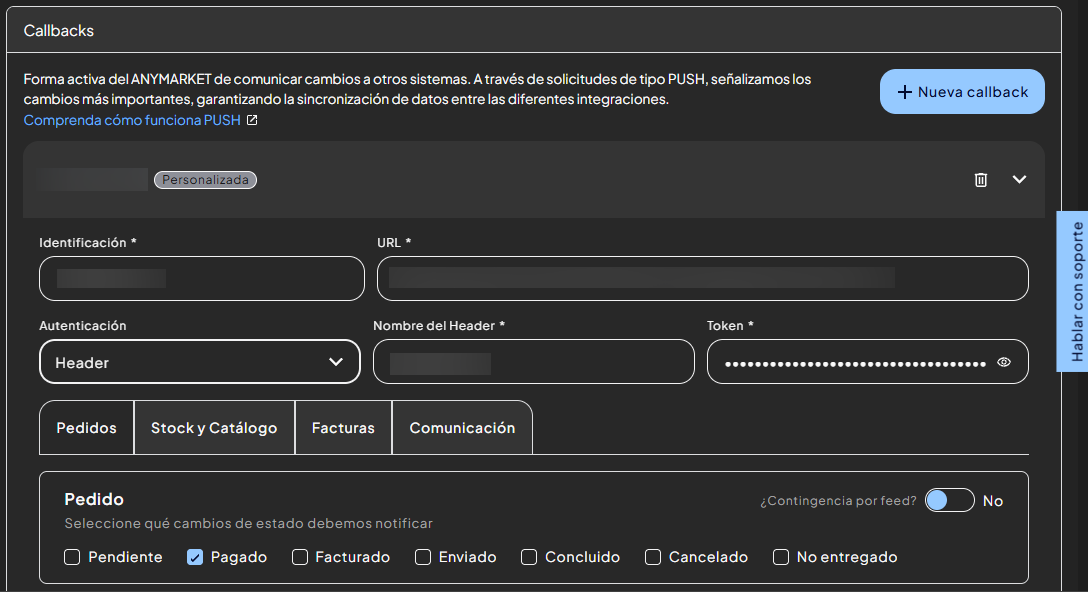Open Hablar con soporte side tab
This screenshot has height=592, width=1088.
point(1073,291)
